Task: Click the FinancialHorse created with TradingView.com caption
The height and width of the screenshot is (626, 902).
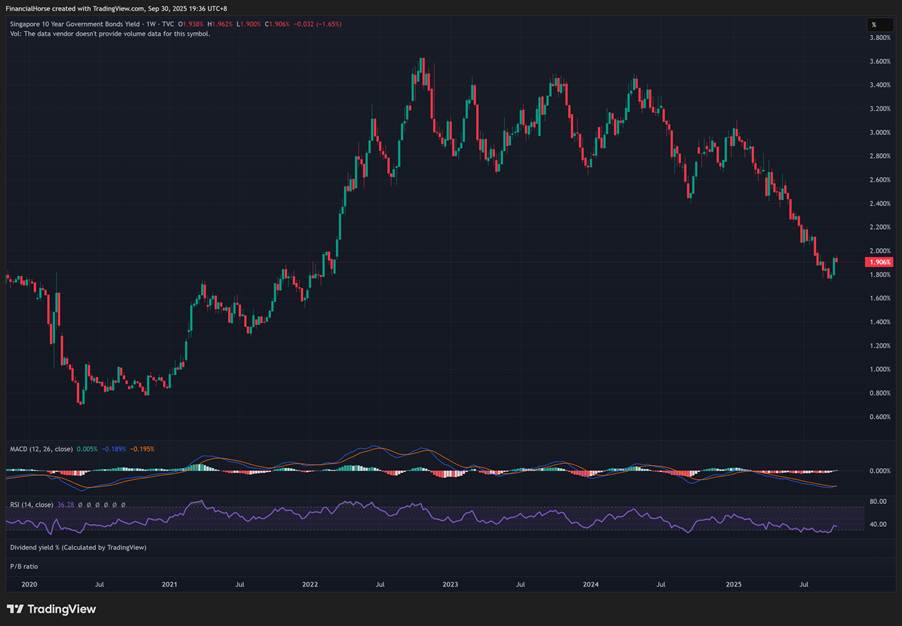Action: pyautogui.click(x=115, y=8)
